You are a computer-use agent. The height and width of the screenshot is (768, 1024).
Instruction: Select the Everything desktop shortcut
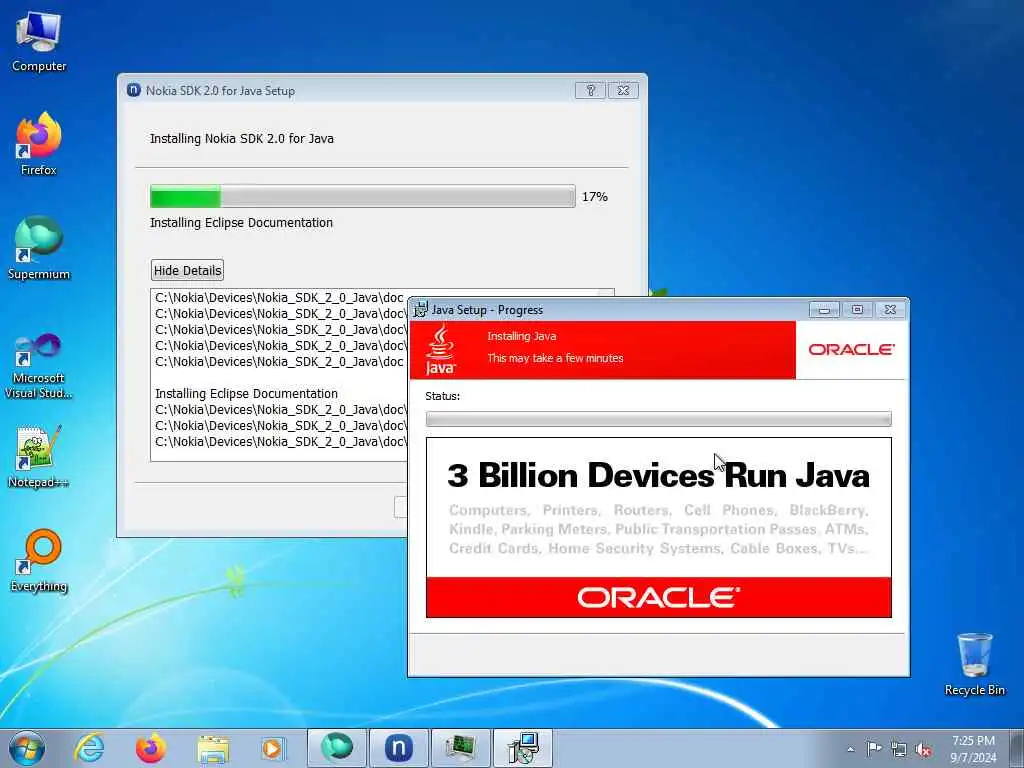[39, 560]
